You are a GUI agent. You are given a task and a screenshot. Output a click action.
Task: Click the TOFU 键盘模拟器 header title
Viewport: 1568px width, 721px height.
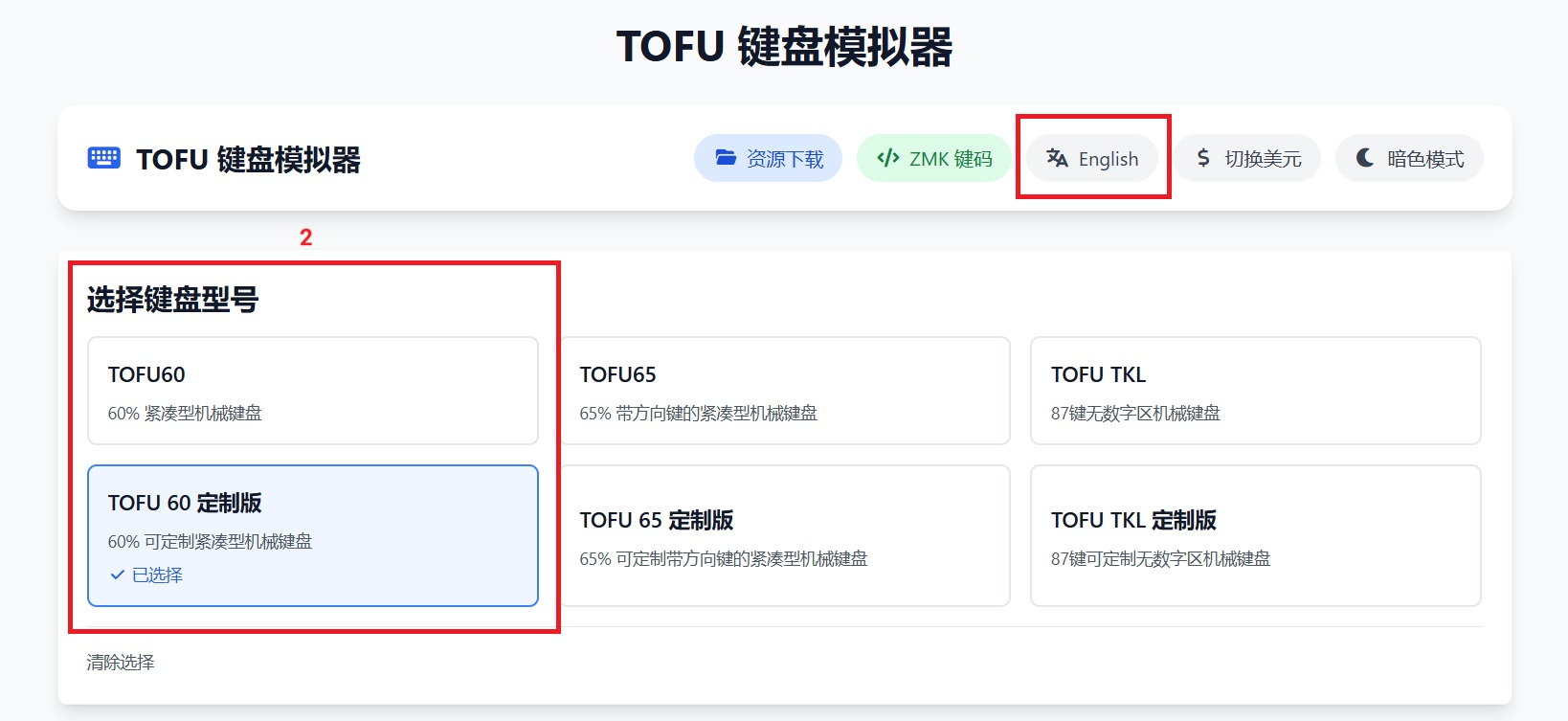248,159
